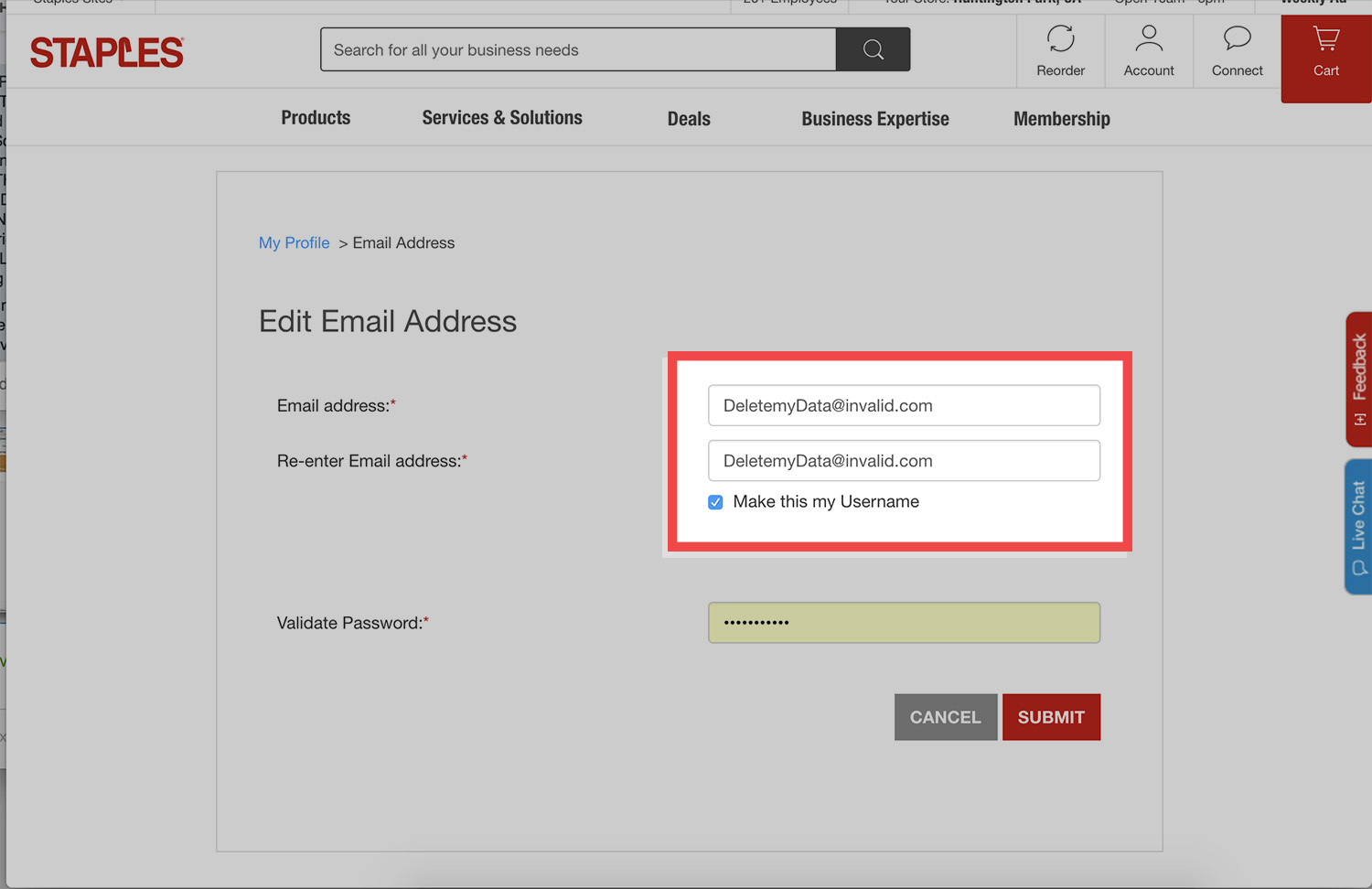Image resolution: width=1372 pixels, height=889 pixels.
Task: Open the Business Expertise menu
Action: pyautogui.click(x=875, y=119)
